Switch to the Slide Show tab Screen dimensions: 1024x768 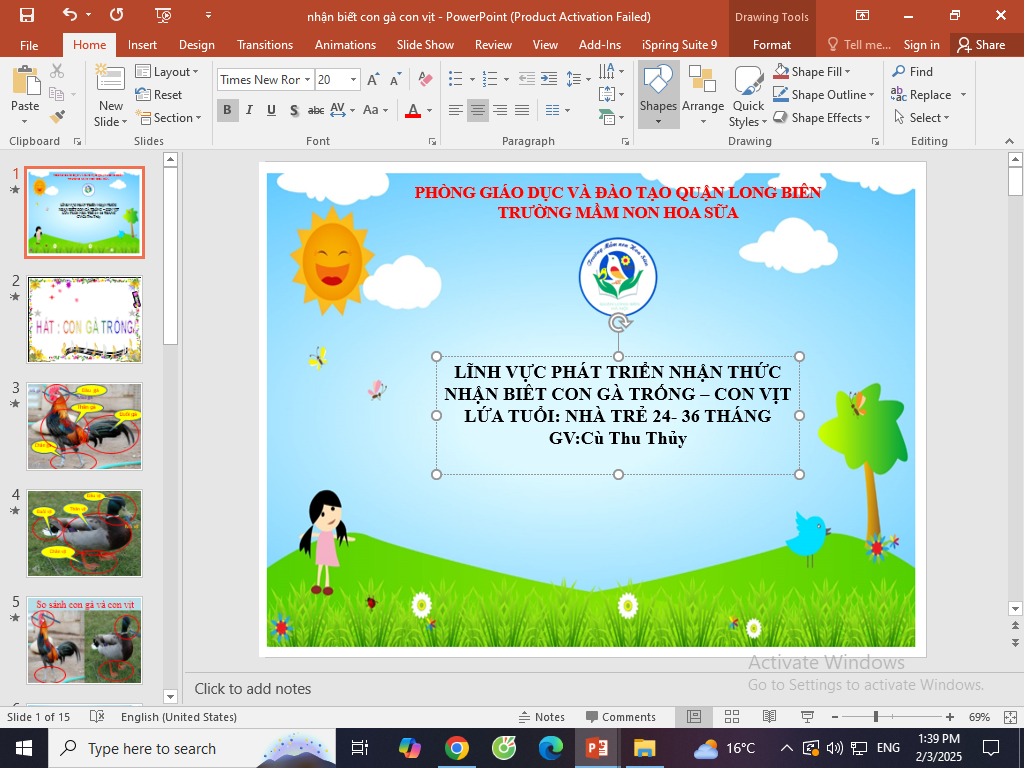pyautogui.click(x=425, y=45)
